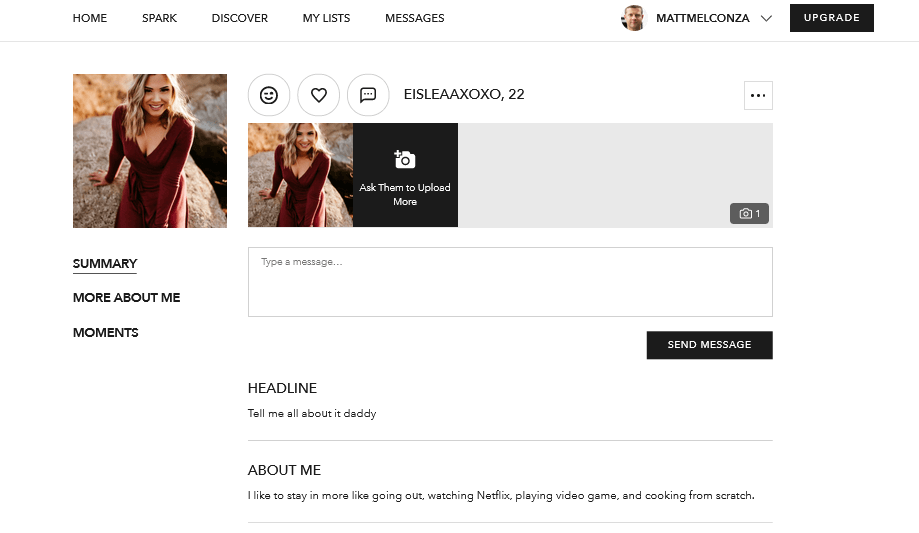
Task: Click the EISLEAAXOXO, 22 profile name
Action: click(464, 94)
